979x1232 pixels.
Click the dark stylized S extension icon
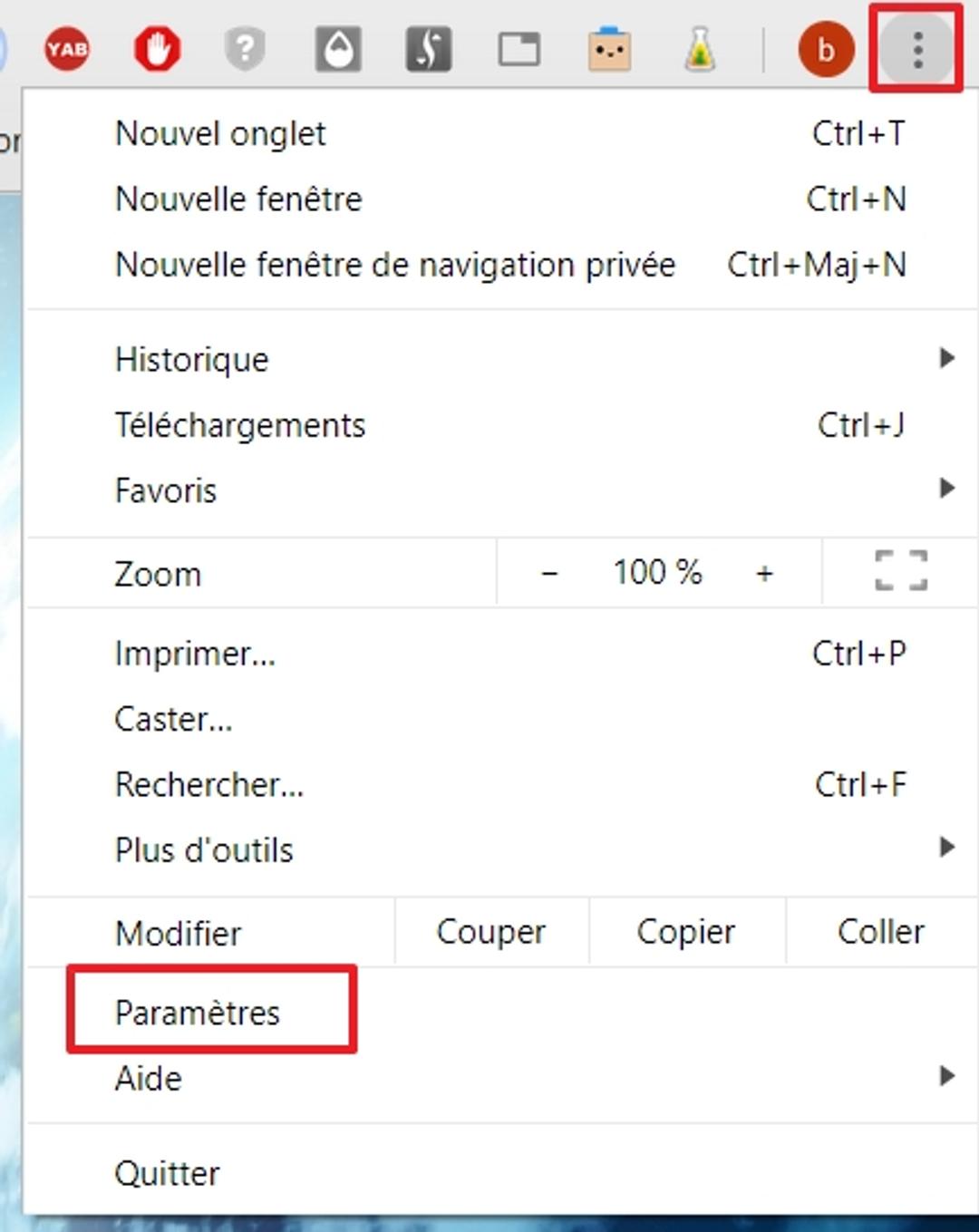click(429, 49)
